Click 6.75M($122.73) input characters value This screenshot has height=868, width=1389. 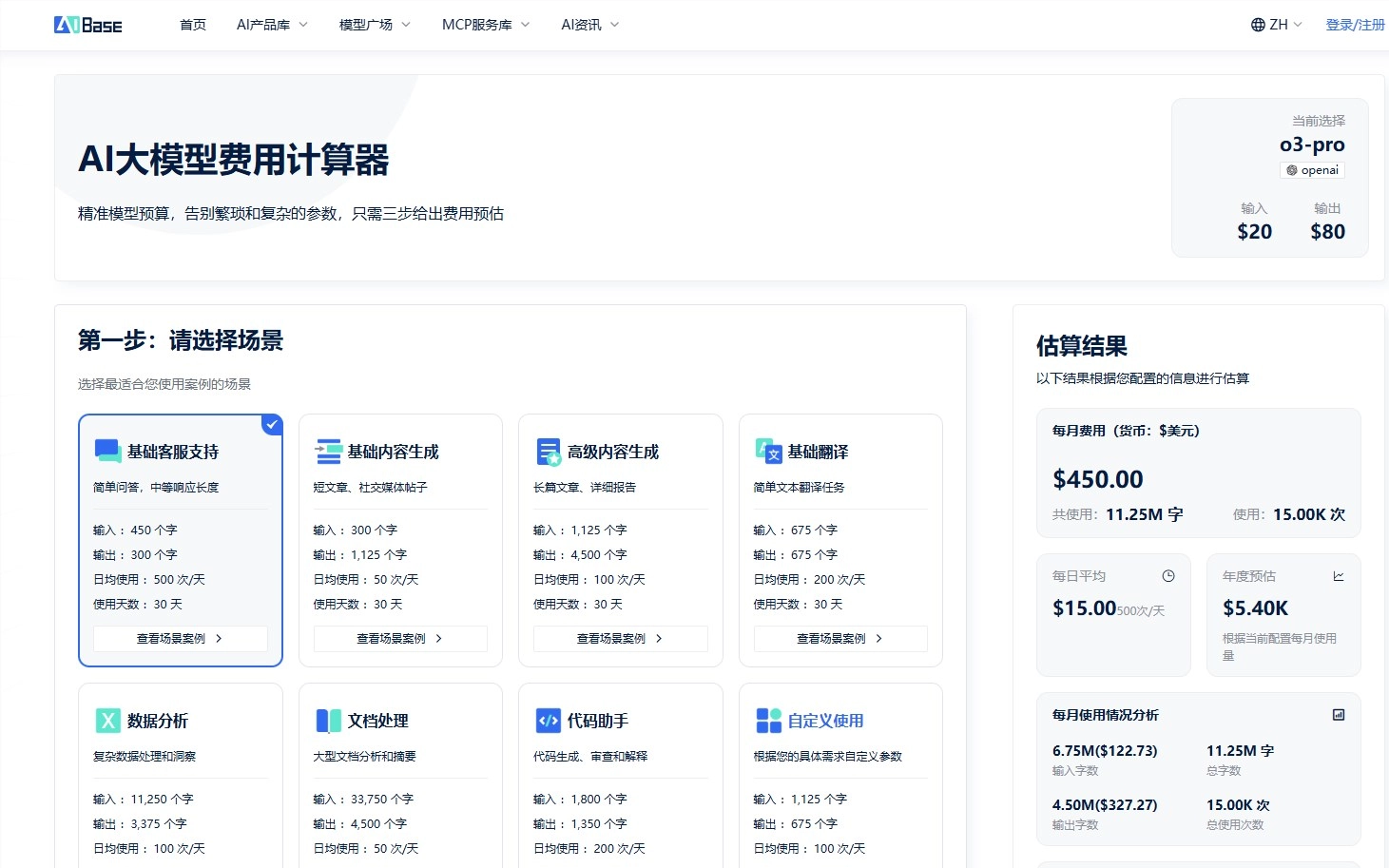click(1105, 750)
